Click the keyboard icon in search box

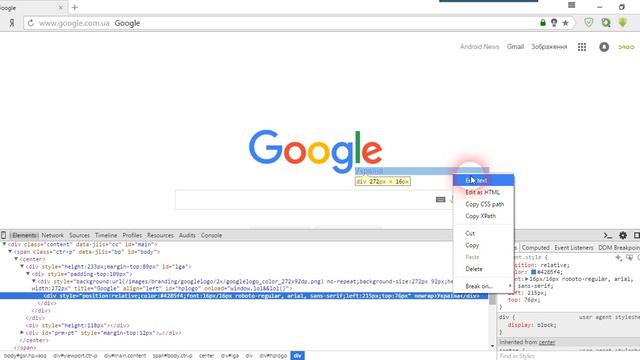[440, 200]
